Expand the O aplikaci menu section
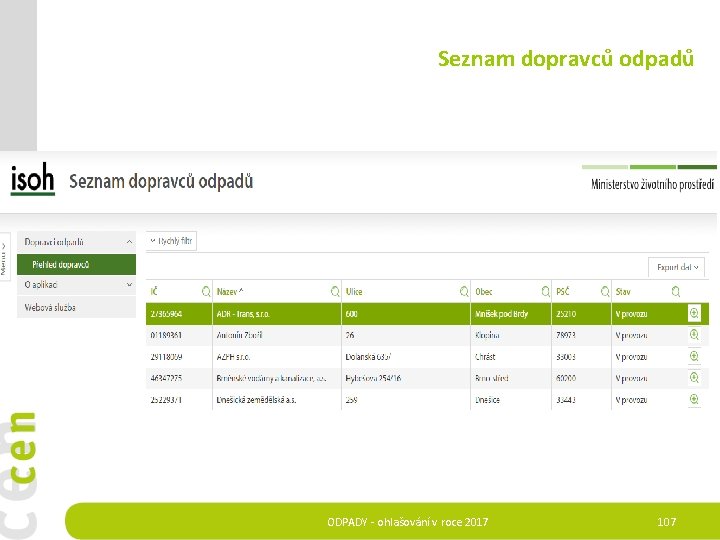Viewport: 720px width, 540px height. coord(76,285)
